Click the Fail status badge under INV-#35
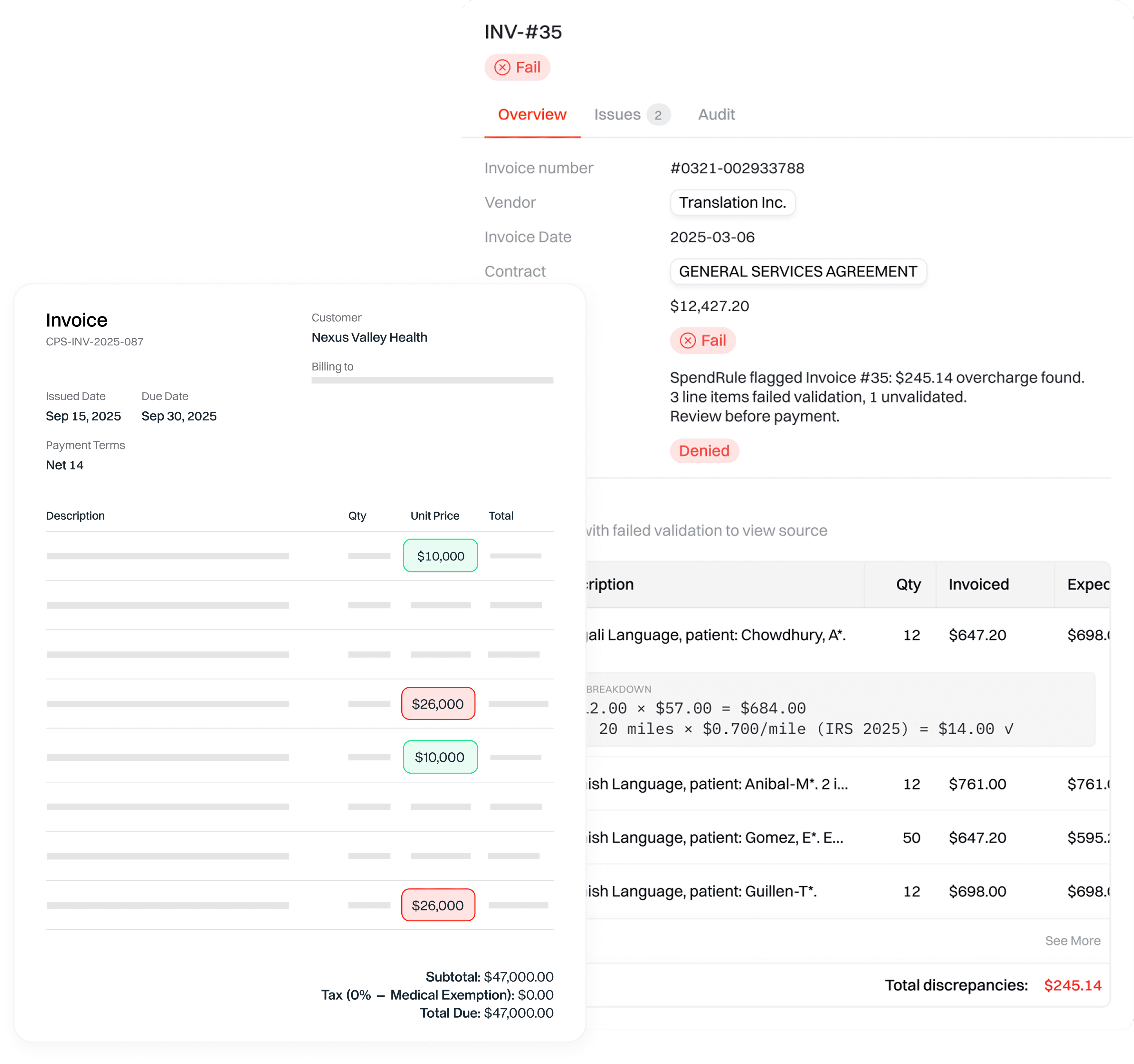This screenshot has width=1134, height=1064. (517, 67)
